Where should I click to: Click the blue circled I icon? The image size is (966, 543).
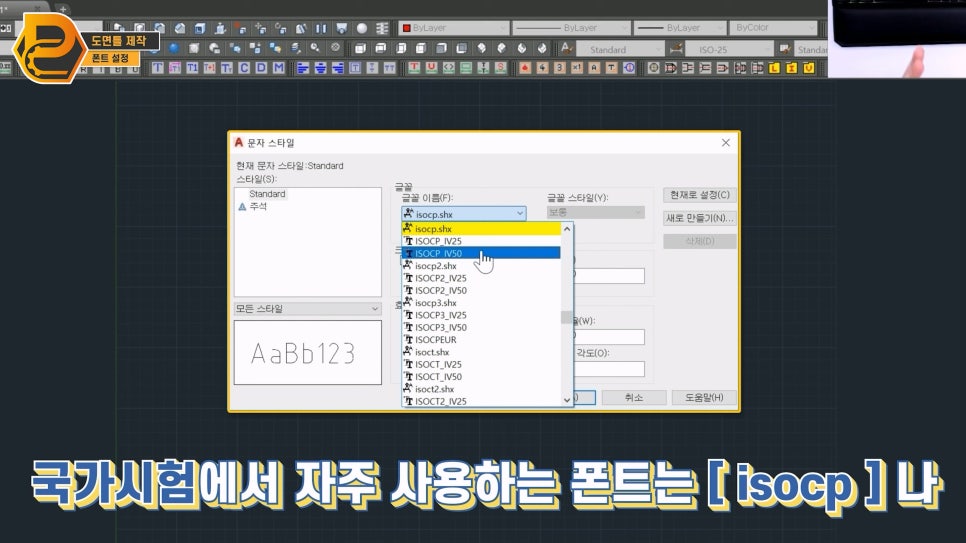(x=628, y=68)
